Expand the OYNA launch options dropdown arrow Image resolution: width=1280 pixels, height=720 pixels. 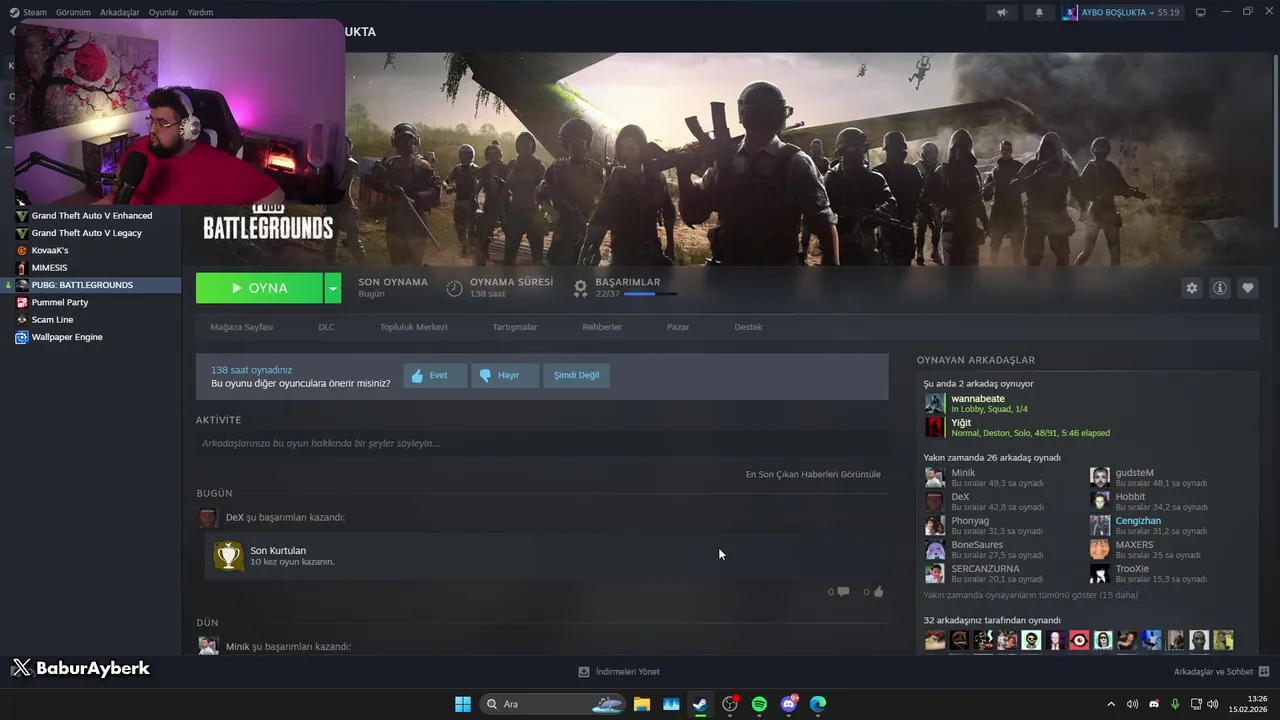(332, 288)
